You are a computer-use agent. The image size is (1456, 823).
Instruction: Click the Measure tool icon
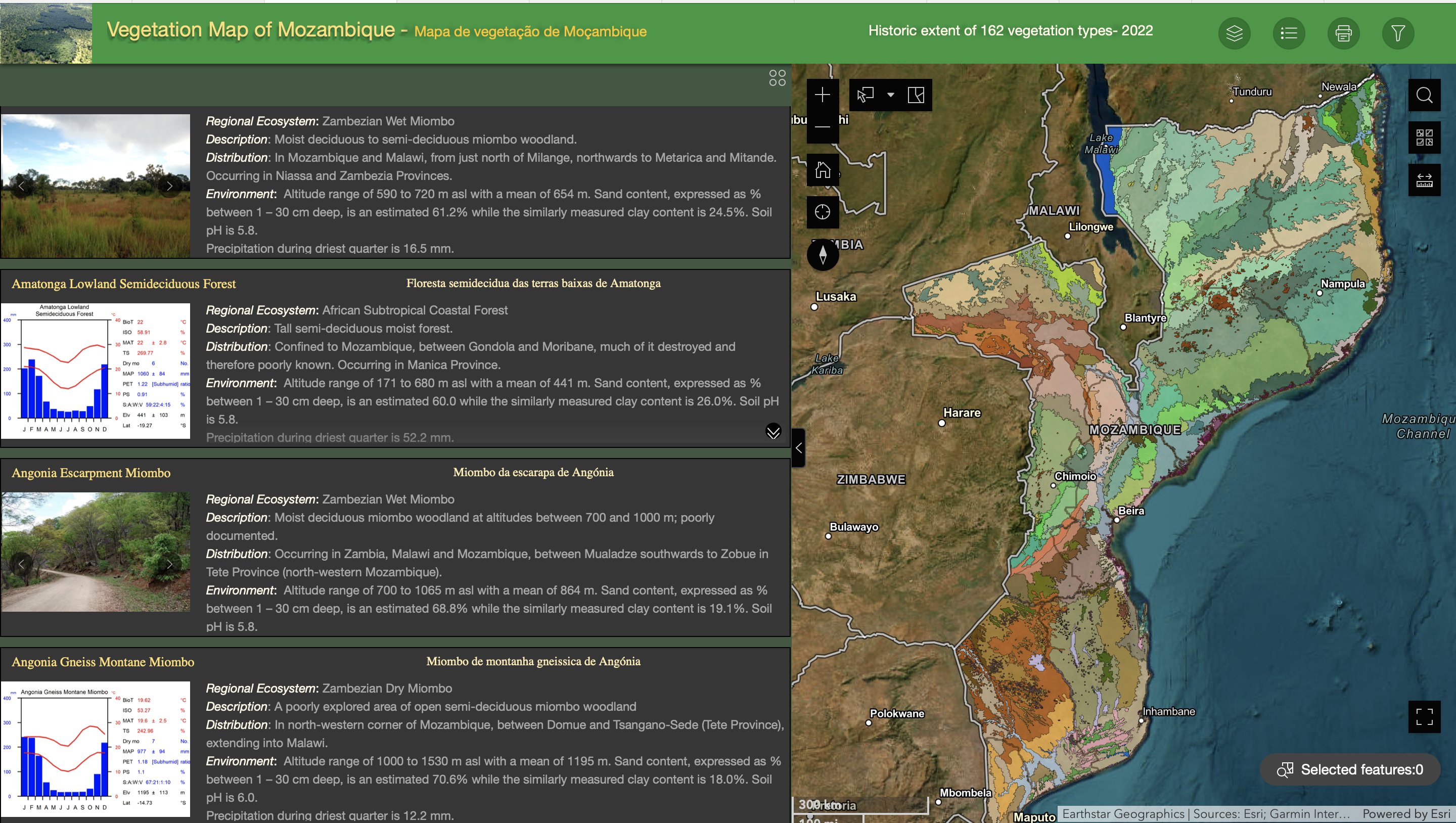(x=1424, y=180)
